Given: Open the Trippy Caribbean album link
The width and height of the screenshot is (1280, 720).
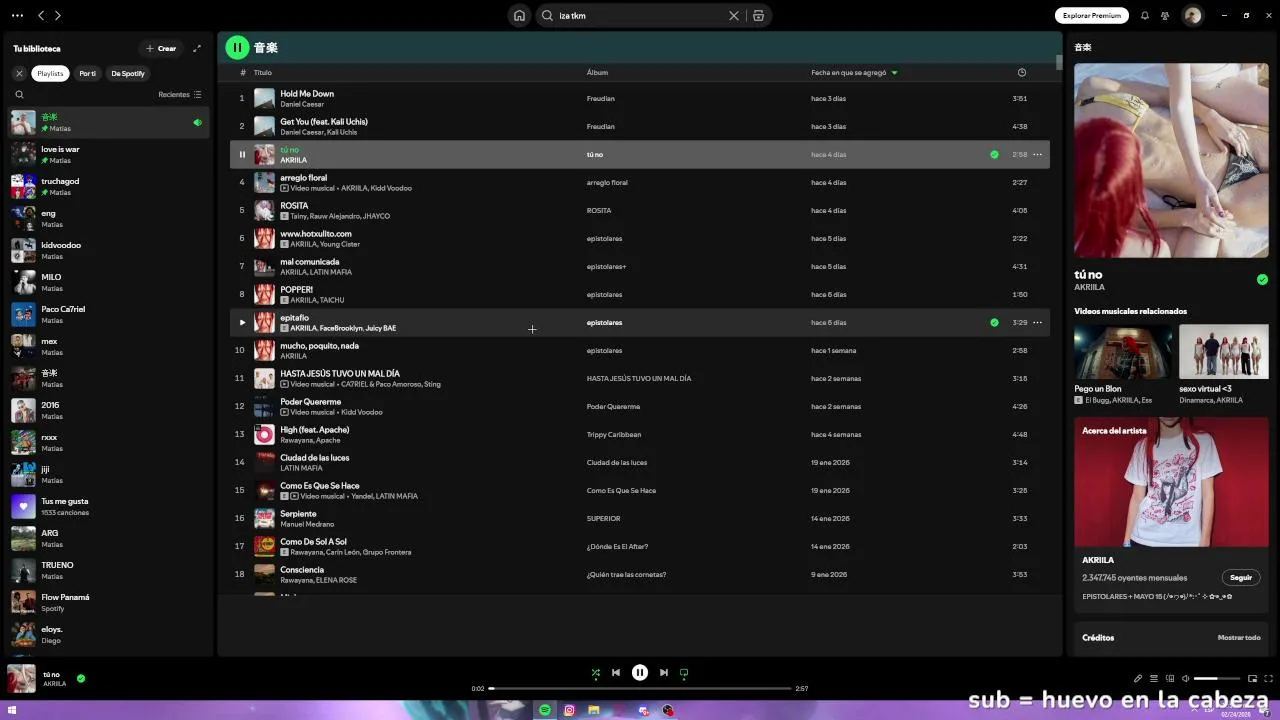Looking at the screenshot, I should coord(614,434).
